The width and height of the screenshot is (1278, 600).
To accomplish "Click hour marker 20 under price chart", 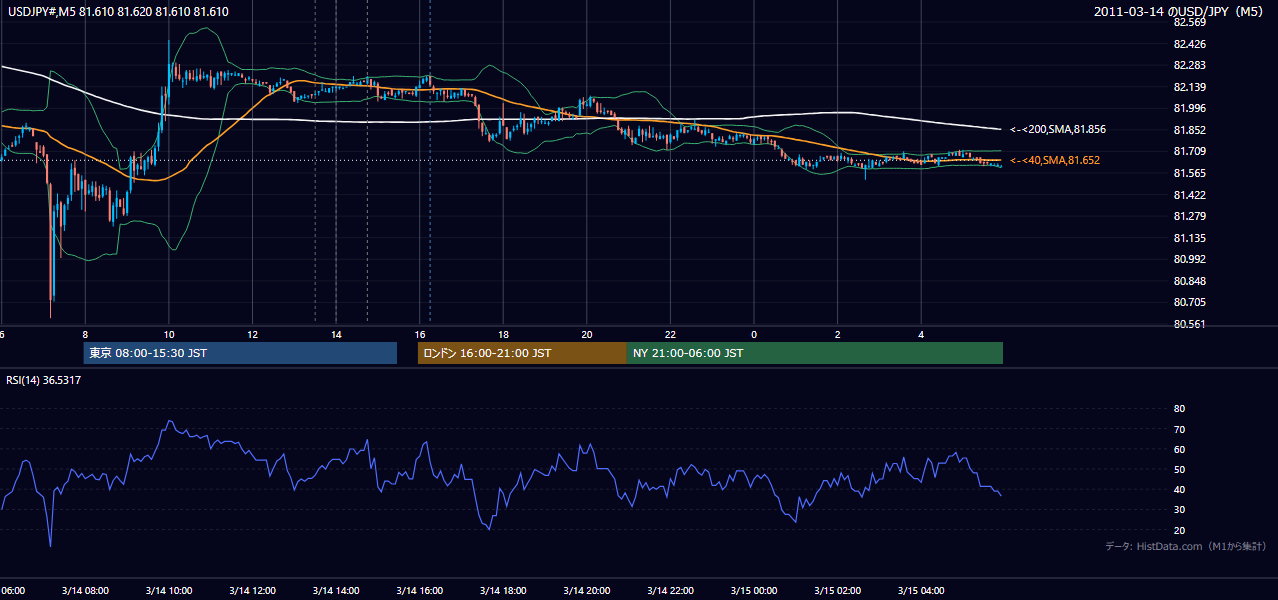I will tap(587, 335).
